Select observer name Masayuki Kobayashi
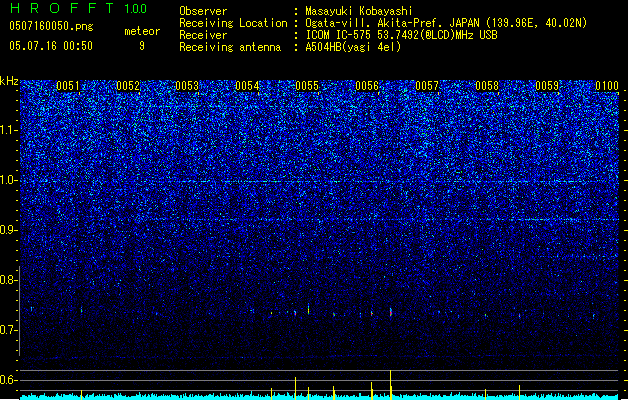The height and width of the screenshot is (400, 629). [x=359, y=11]
